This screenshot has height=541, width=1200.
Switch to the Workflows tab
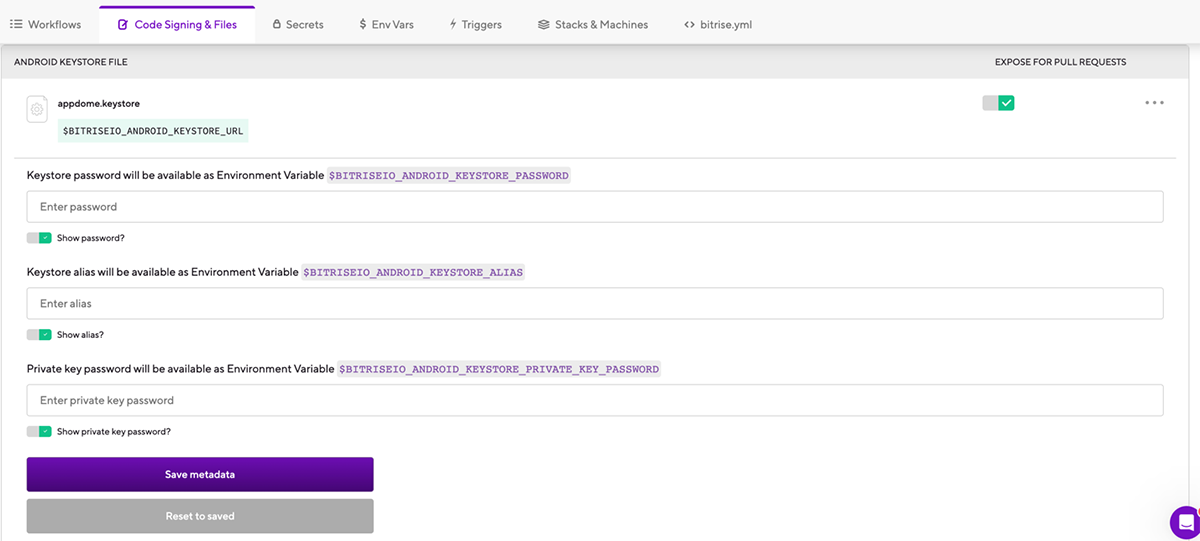pyautogui.click(x=46, y=24)
